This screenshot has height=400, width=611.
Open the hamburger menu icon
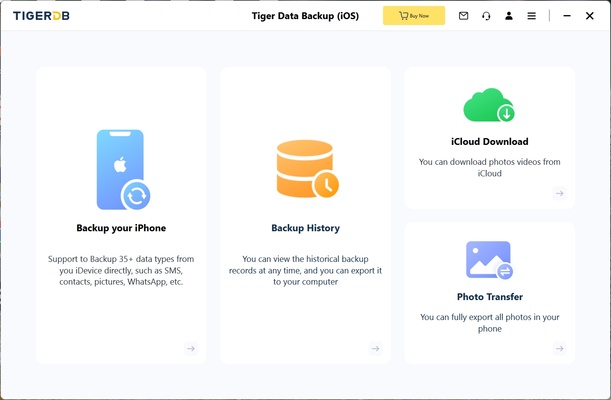[x=532, y=16]
